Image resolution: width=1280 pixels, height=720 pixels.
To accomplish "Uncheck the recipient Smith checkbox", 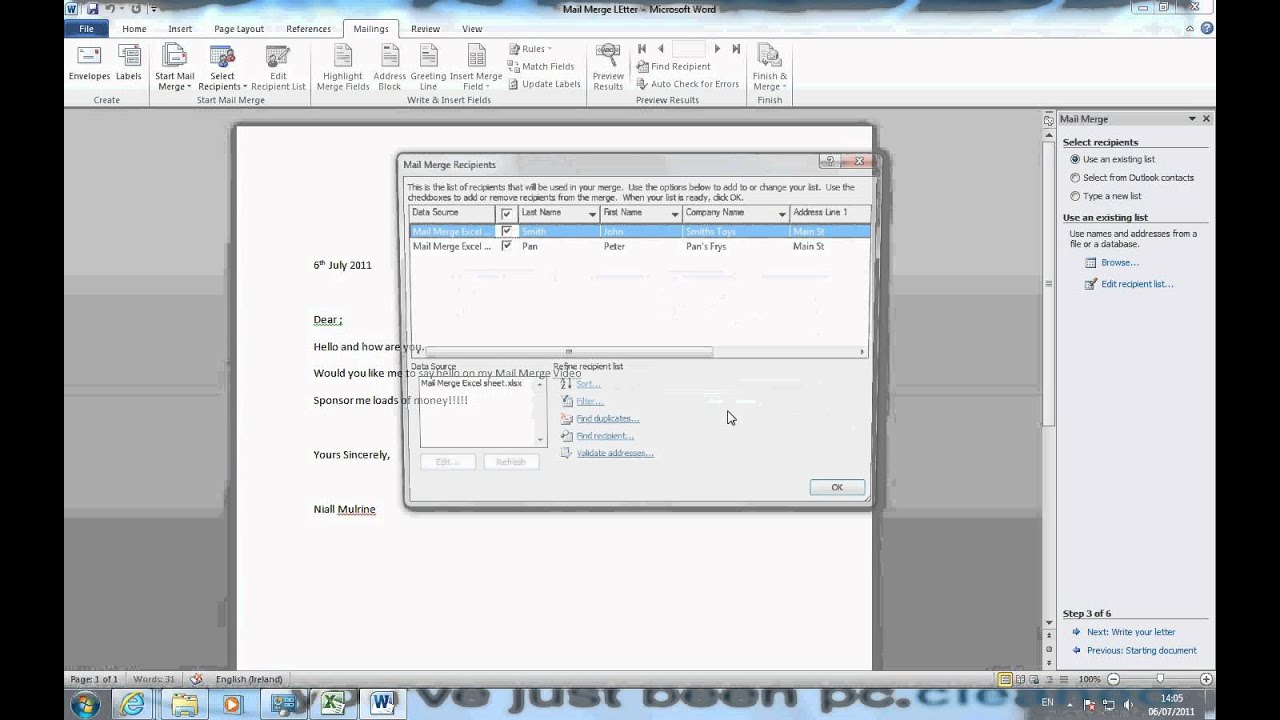I will point(507,231).
